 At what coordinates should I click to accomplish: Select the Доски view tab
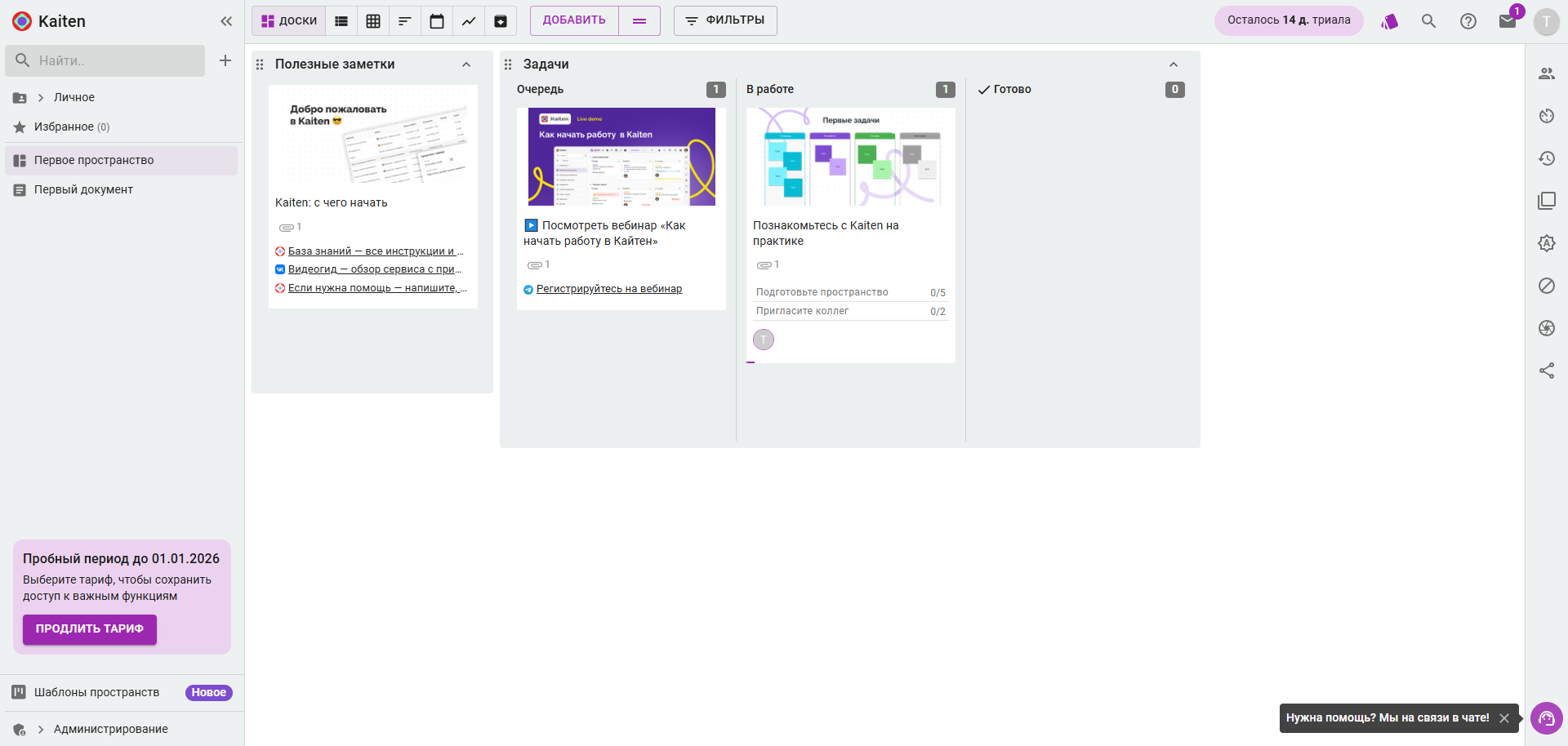(x=289, y=21)
